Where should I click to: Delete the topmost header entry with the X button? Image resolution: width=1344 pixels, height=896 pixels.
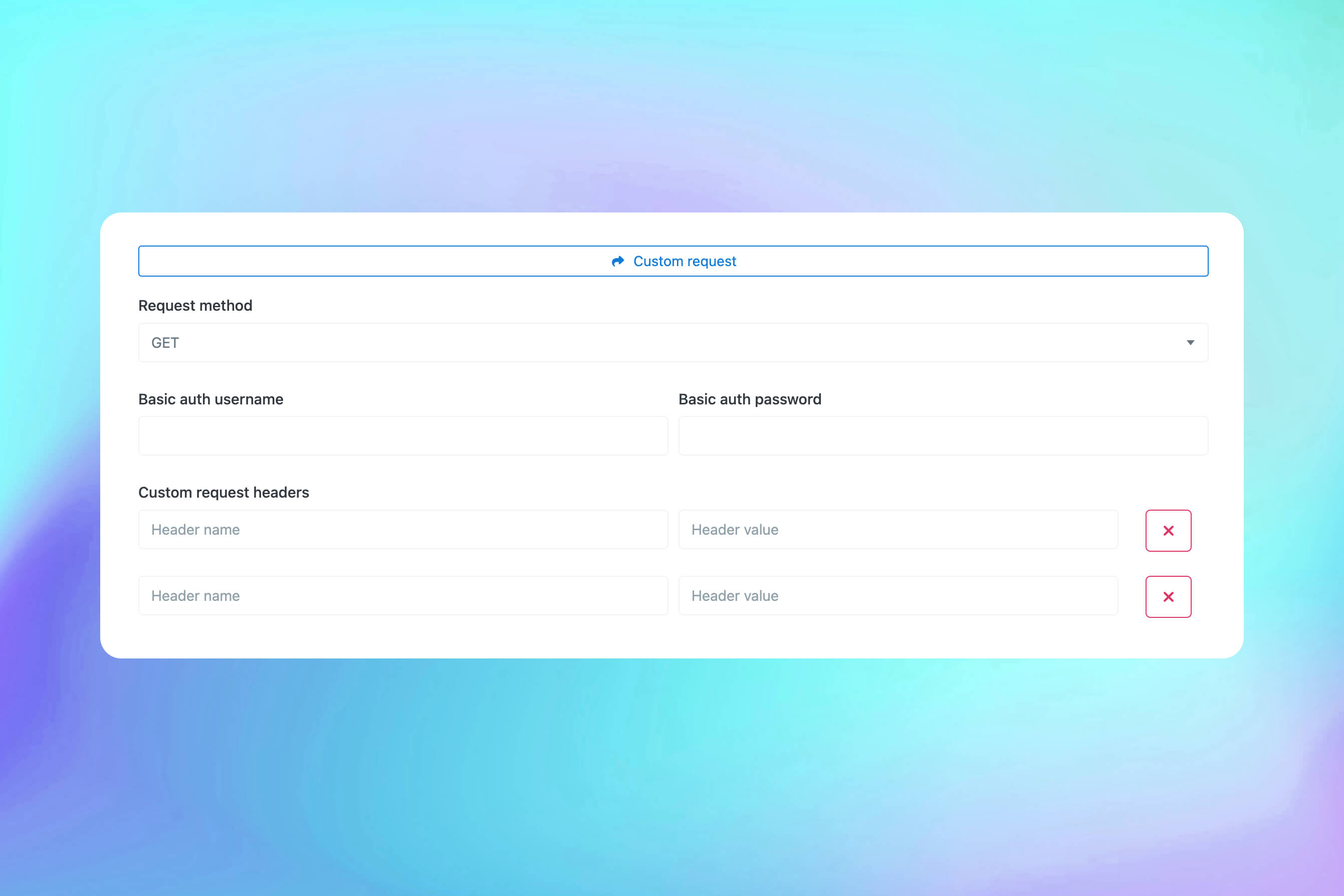(x=1168, y=530)
